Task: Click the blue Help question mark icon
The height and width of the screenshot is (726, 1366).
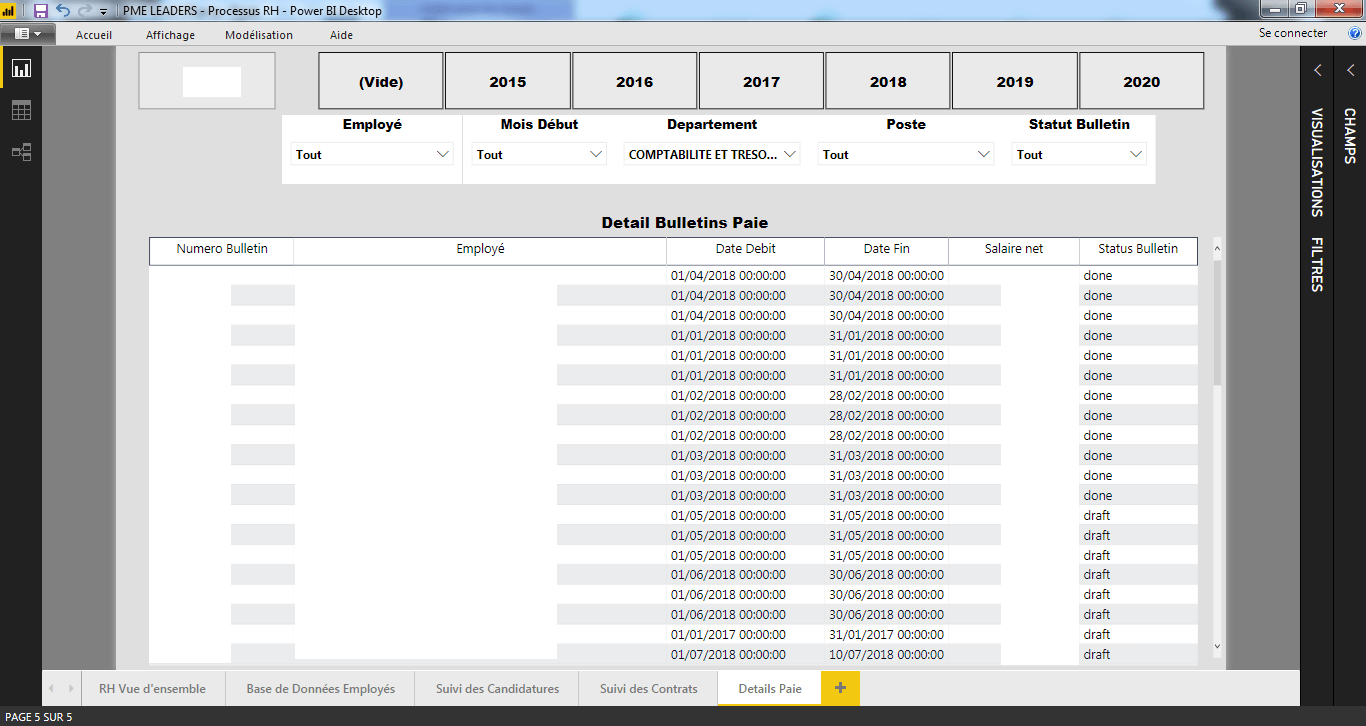Action: coord(1355,33)
